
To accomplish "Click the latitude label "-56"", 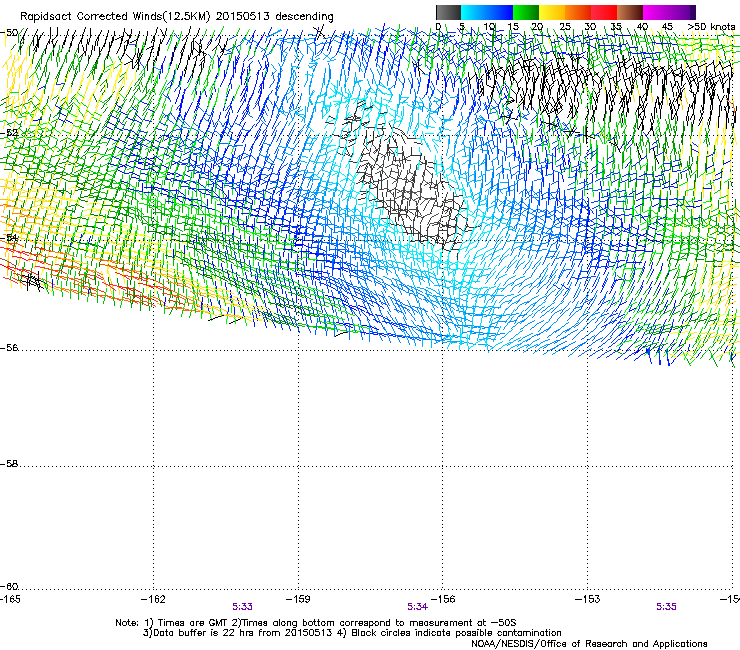I will click(9, 348).
